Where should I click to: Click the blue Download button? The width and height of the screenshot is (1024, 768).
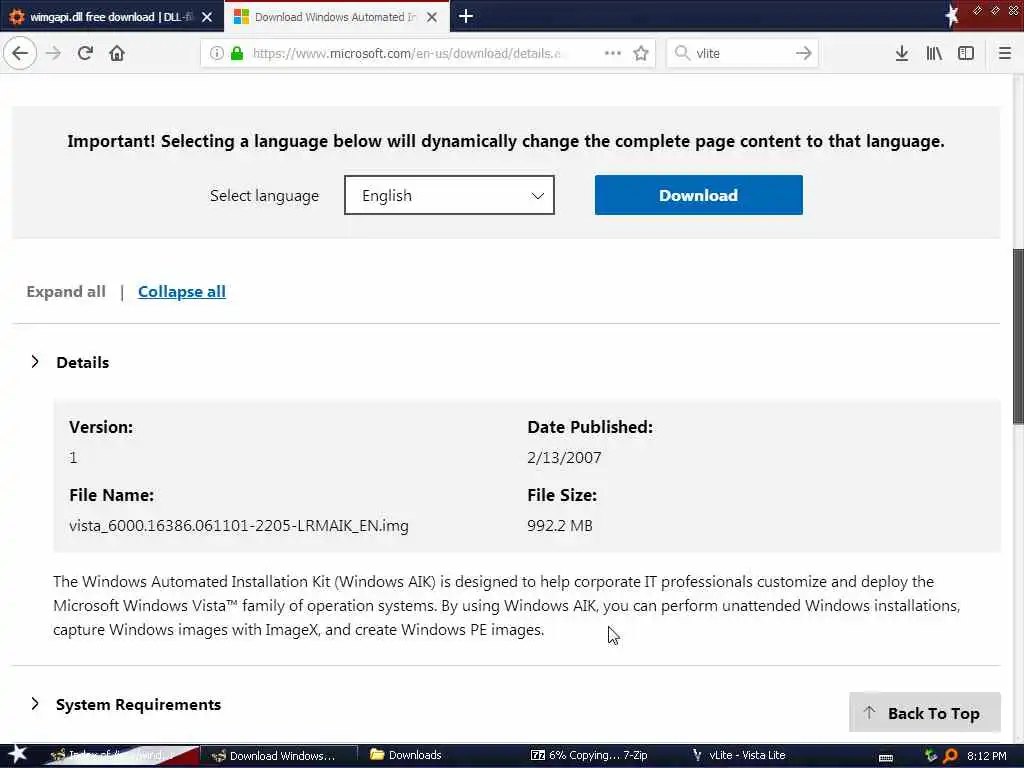click(698, 195)
